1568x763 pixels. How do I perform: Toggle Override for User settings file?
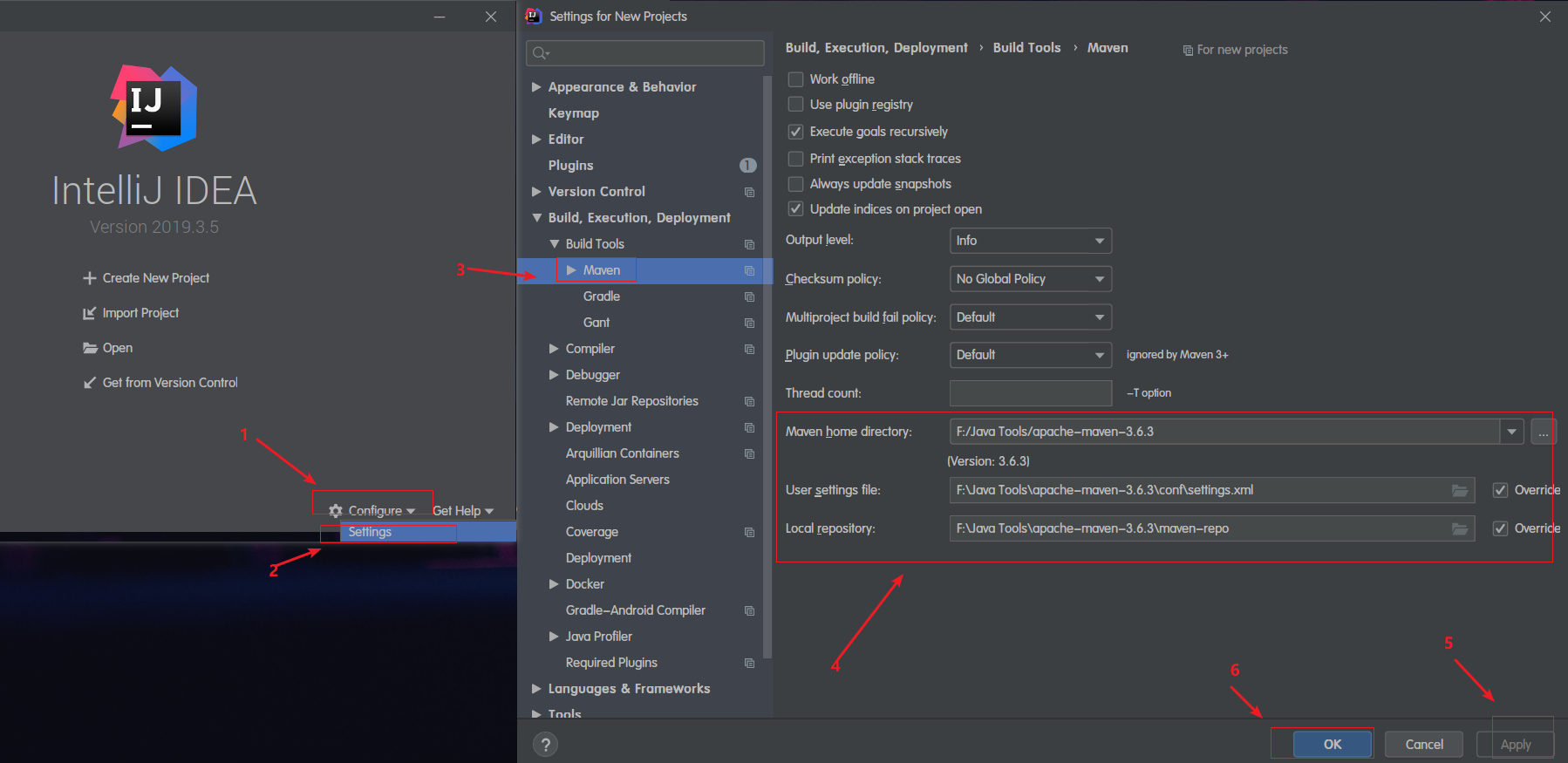1500,490
